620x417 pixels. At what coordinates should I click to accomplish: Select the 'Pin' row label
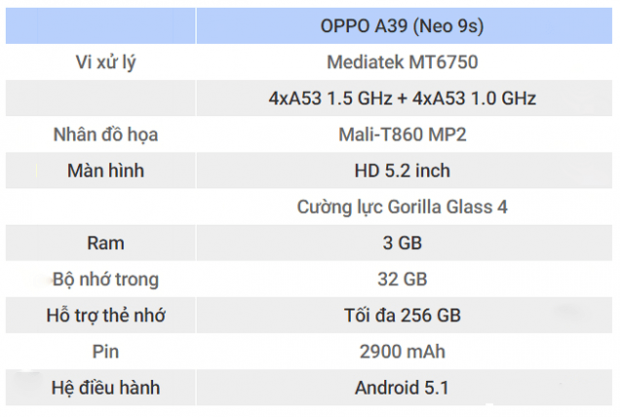tap(105, 352)
